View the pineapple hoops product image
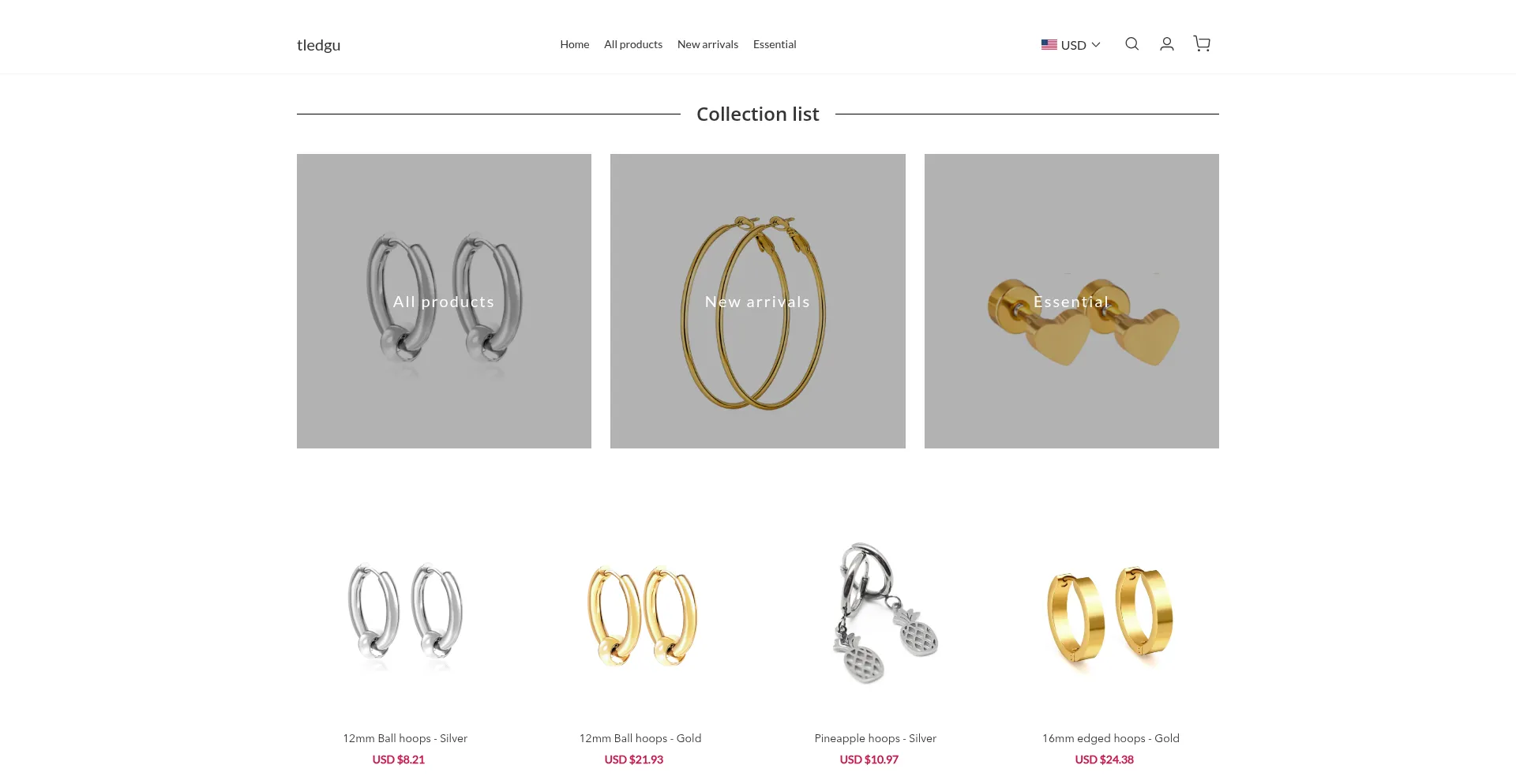Image resolution: width=1516 pixels, height=784 pixels. tap(876, 615)
